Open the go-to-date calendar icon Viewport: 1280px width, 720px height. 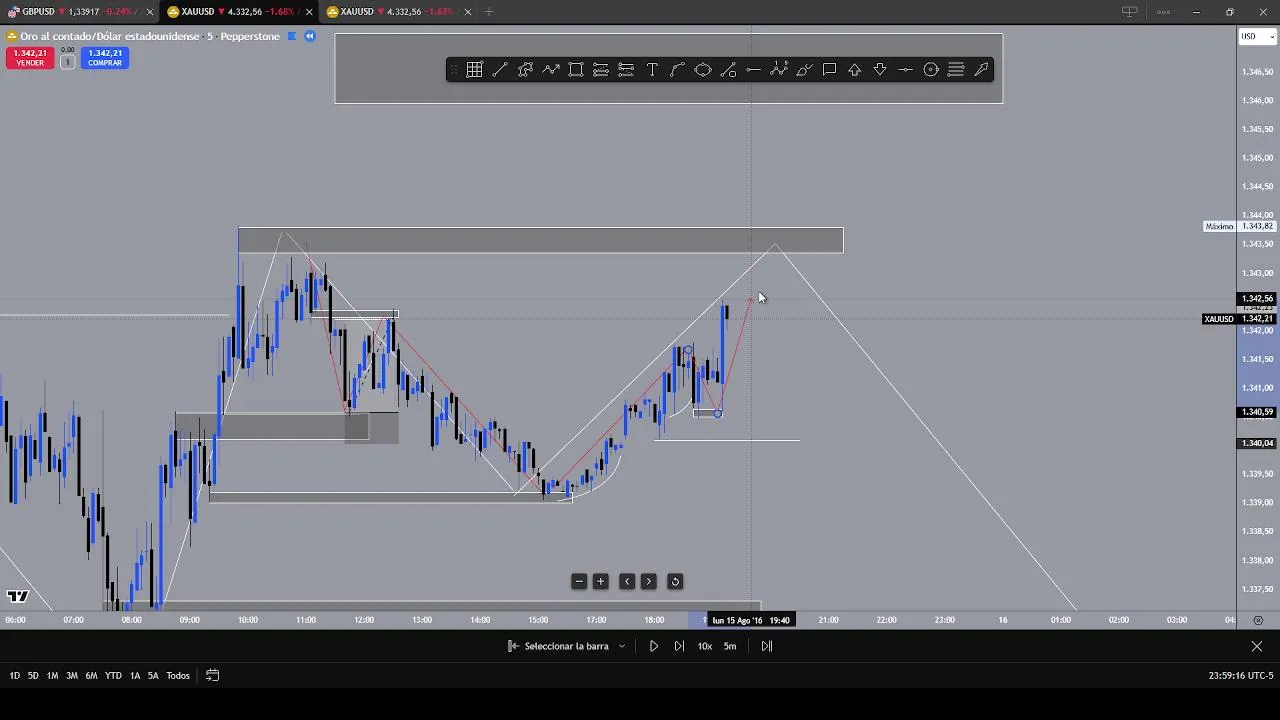tap(212, 676)
